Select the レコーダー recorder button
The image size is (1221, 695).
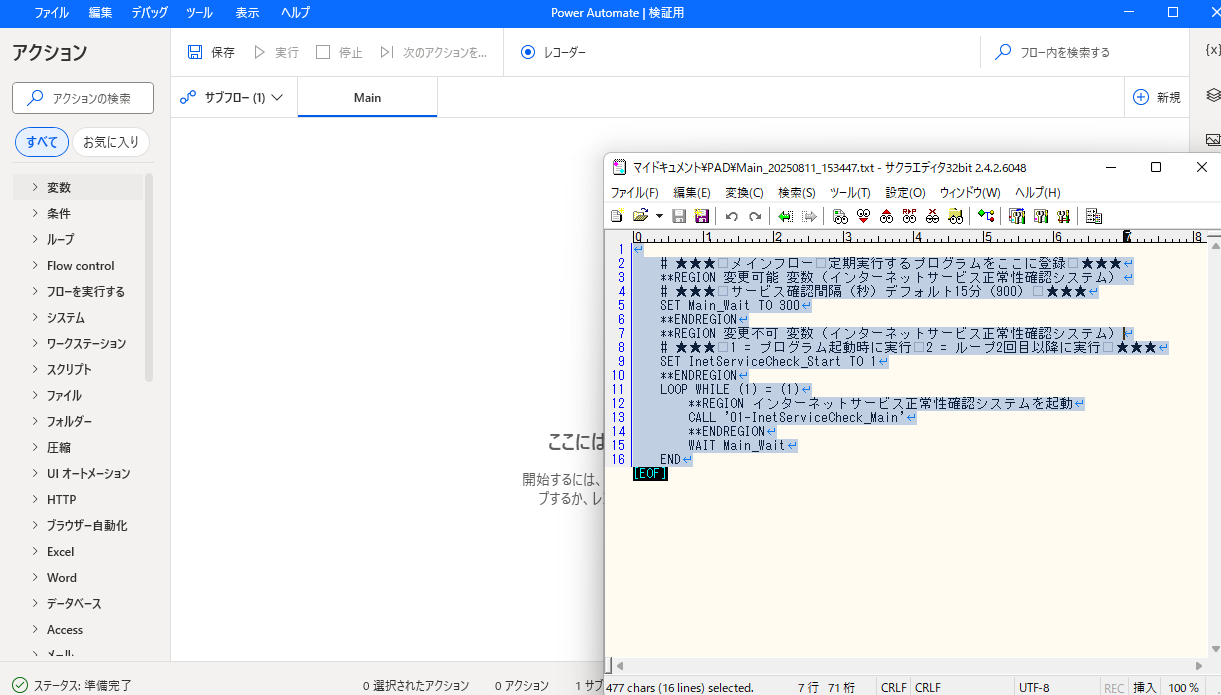pos(553,52)
